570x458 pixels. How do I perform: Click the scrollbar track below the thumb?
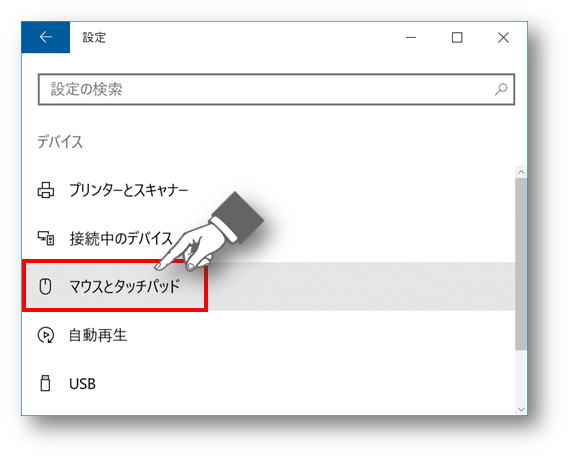[x=521, y=377]
